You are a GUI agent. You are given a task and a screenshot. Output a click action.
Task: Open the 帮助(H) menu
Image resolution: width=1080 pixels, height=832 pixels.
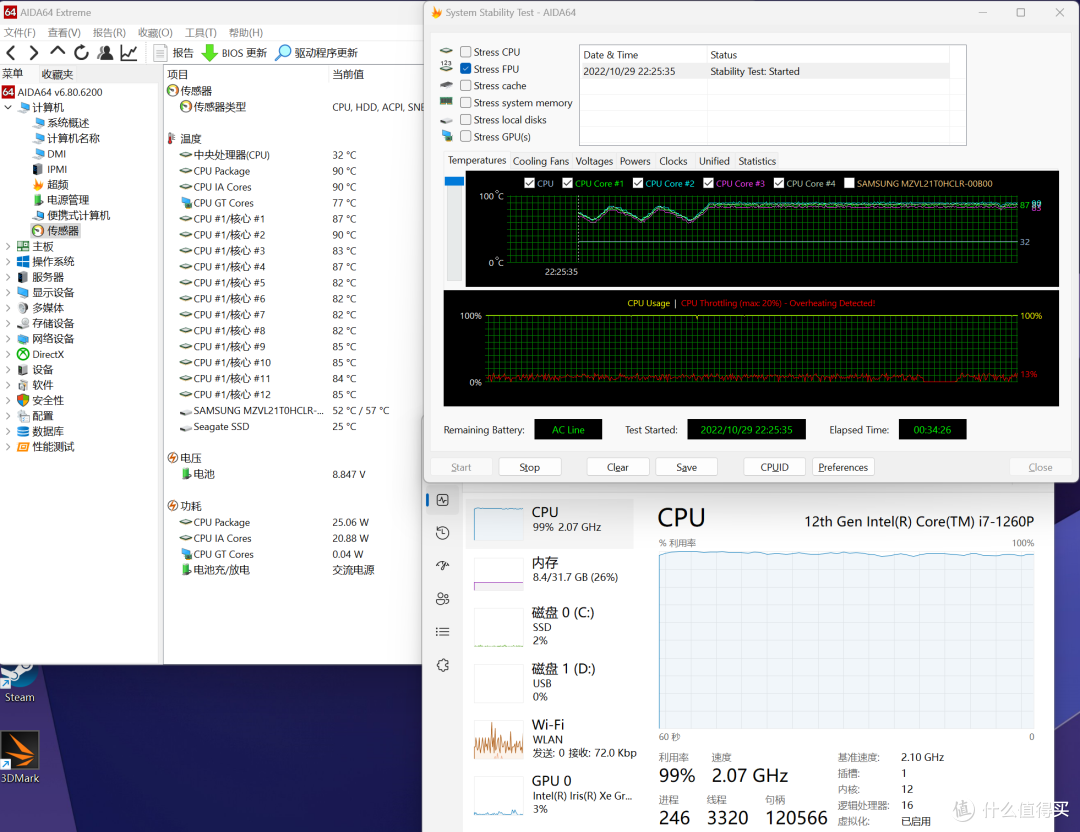point(246,32)
